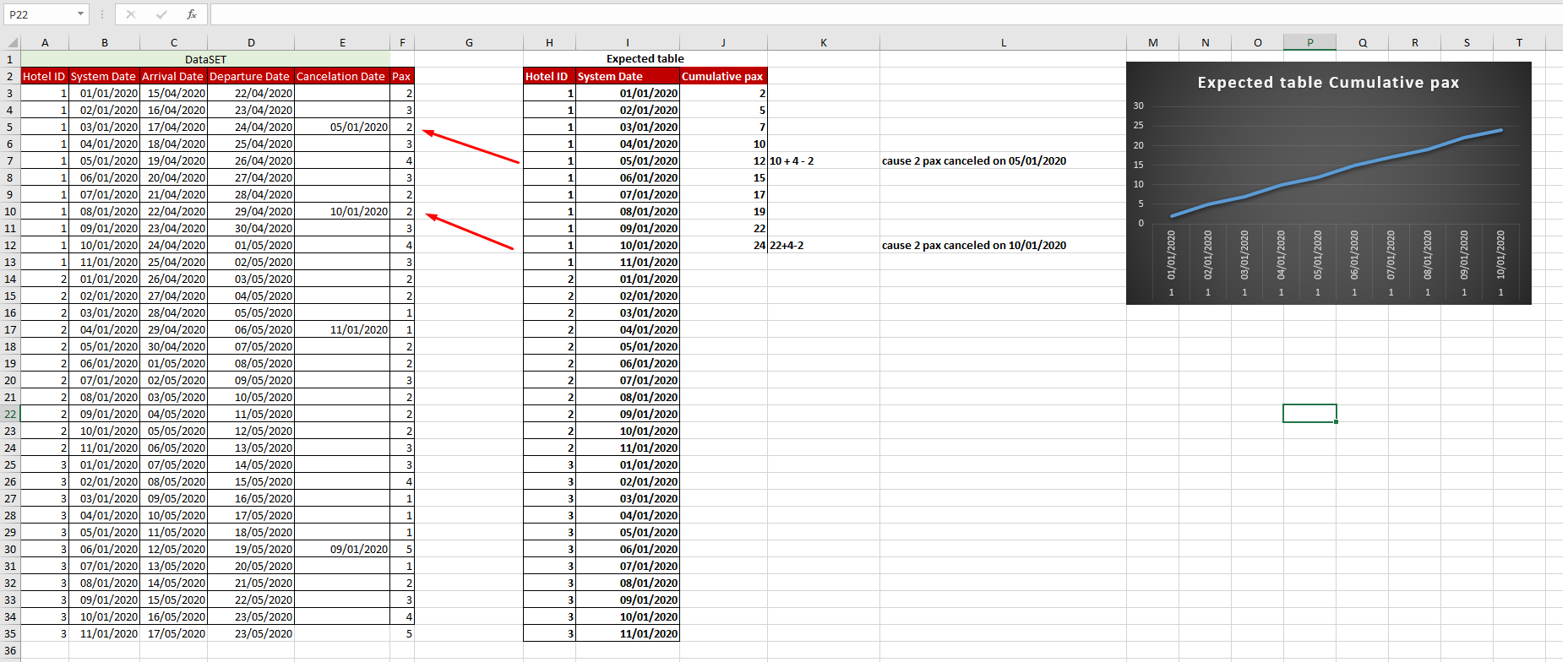The image size is (1568, 662).
Task: Click cumulative pax value 24
Action: [723, 245]
